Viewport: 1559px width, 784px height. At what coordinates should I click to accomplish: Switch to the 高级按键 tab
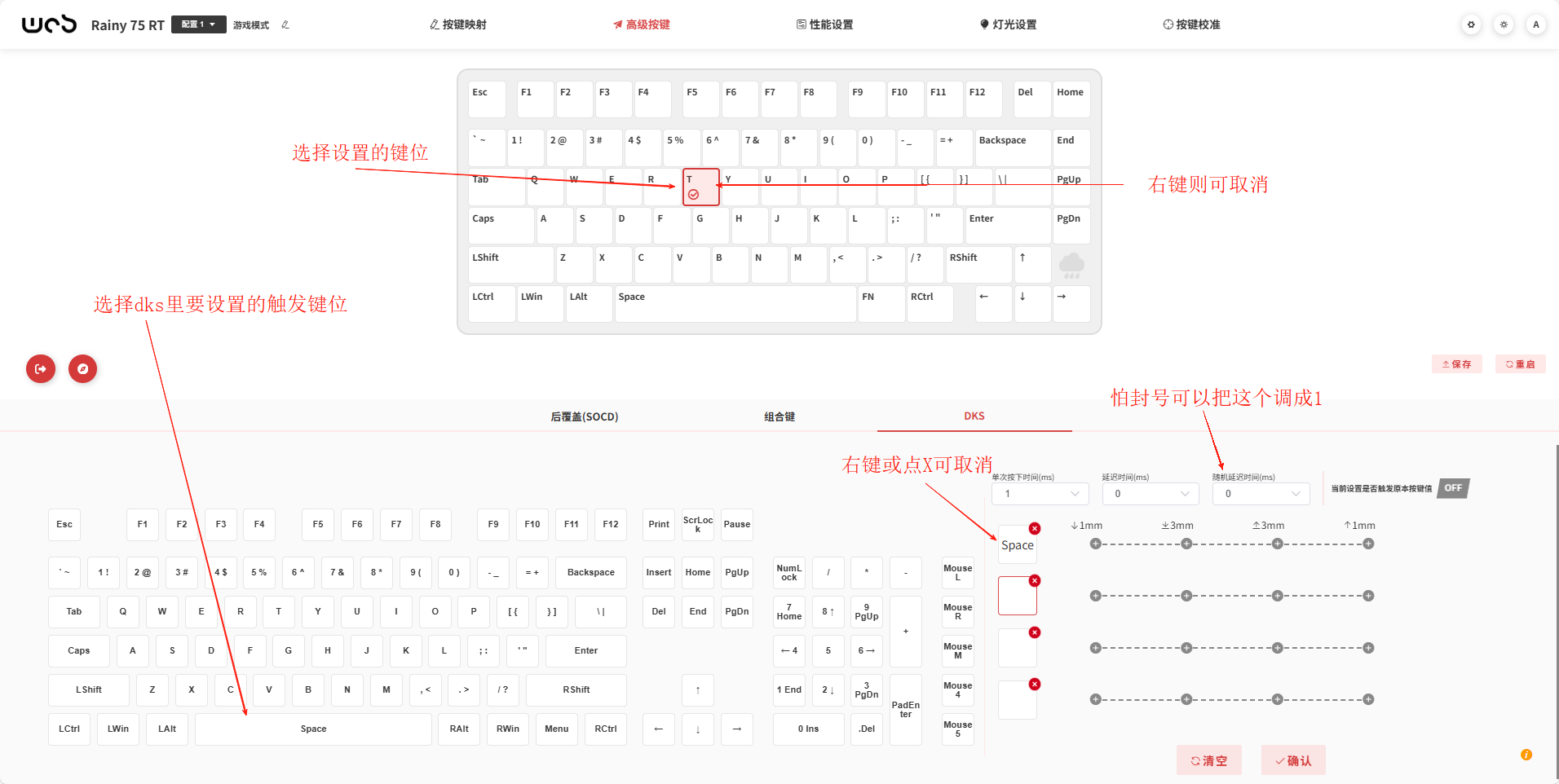click(x=642, y=24)
